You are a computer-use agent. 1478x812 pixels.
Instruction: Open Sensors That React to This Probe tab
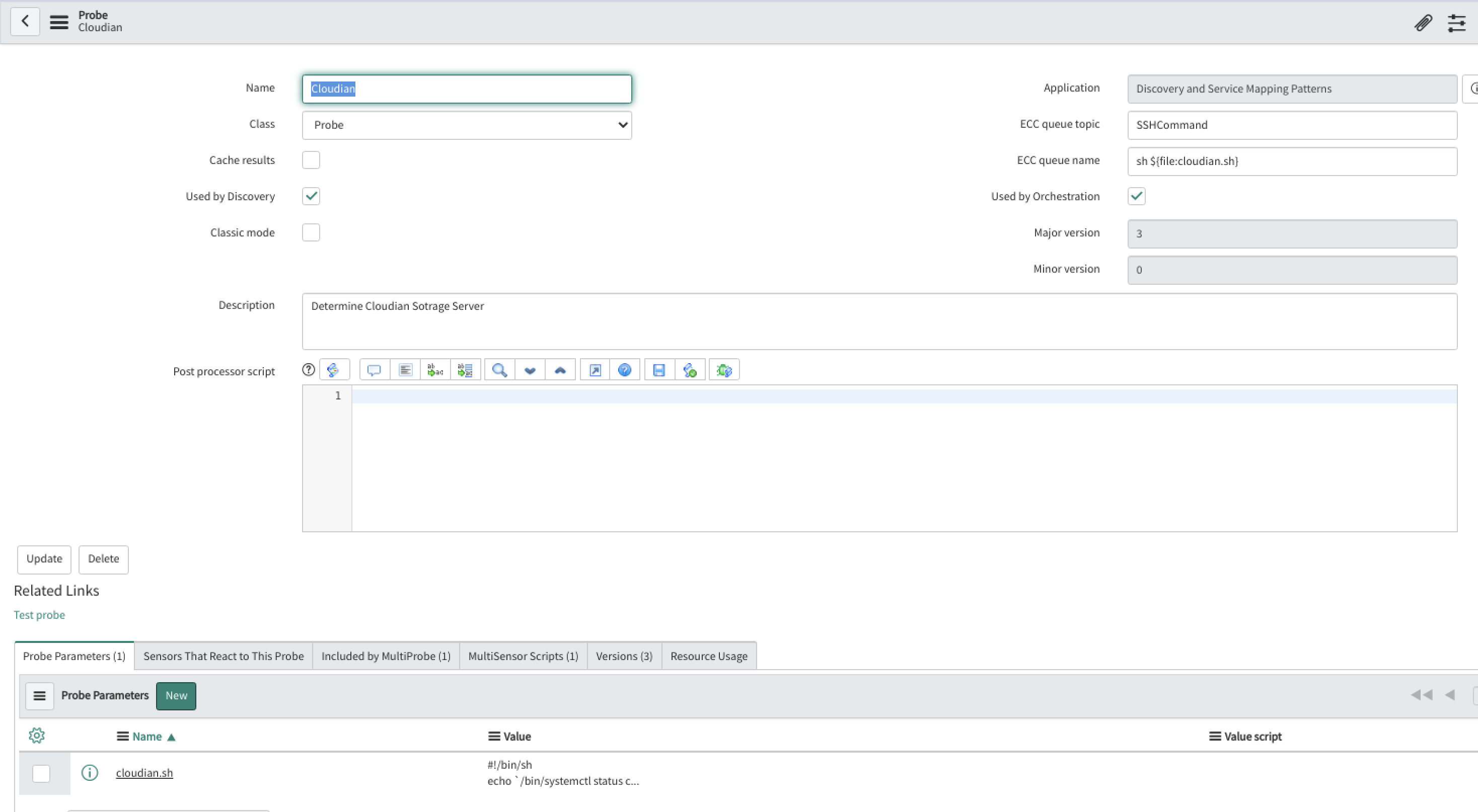(x=224, y=656)
